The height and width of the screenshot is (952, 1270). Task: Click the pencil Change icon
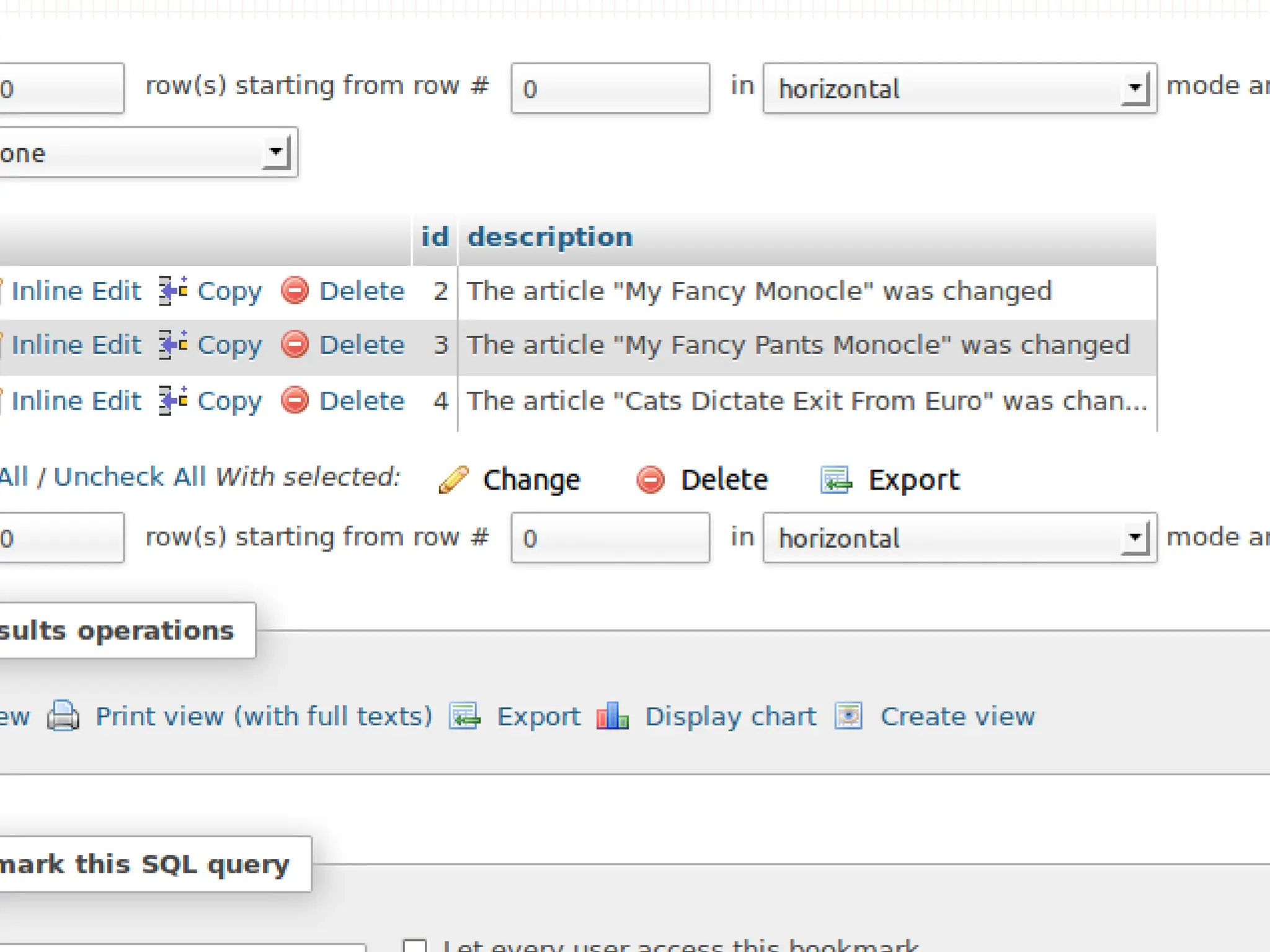pos(454,480)
